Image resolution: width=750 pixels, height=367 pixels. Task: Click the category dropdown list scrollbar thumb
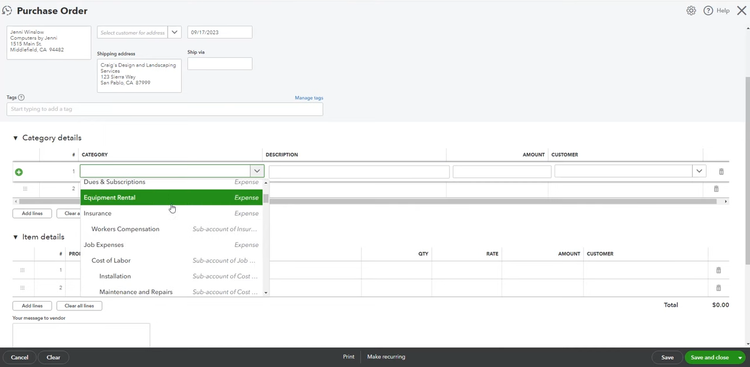coord(266,199)
